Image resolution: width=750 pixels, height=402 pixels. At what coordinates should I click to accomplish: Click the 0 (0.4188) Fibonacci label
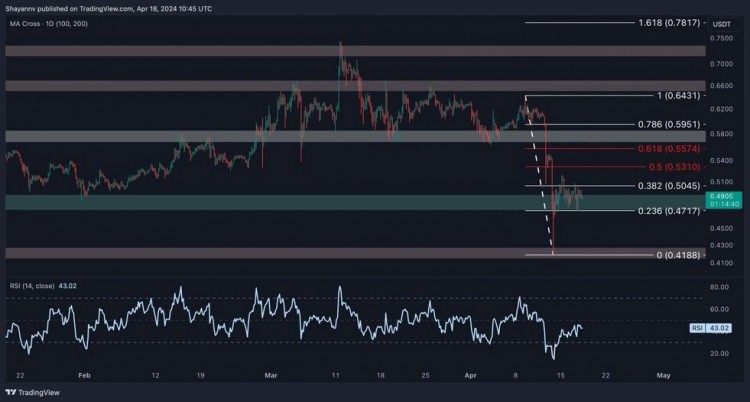click(x=678, y=255)
